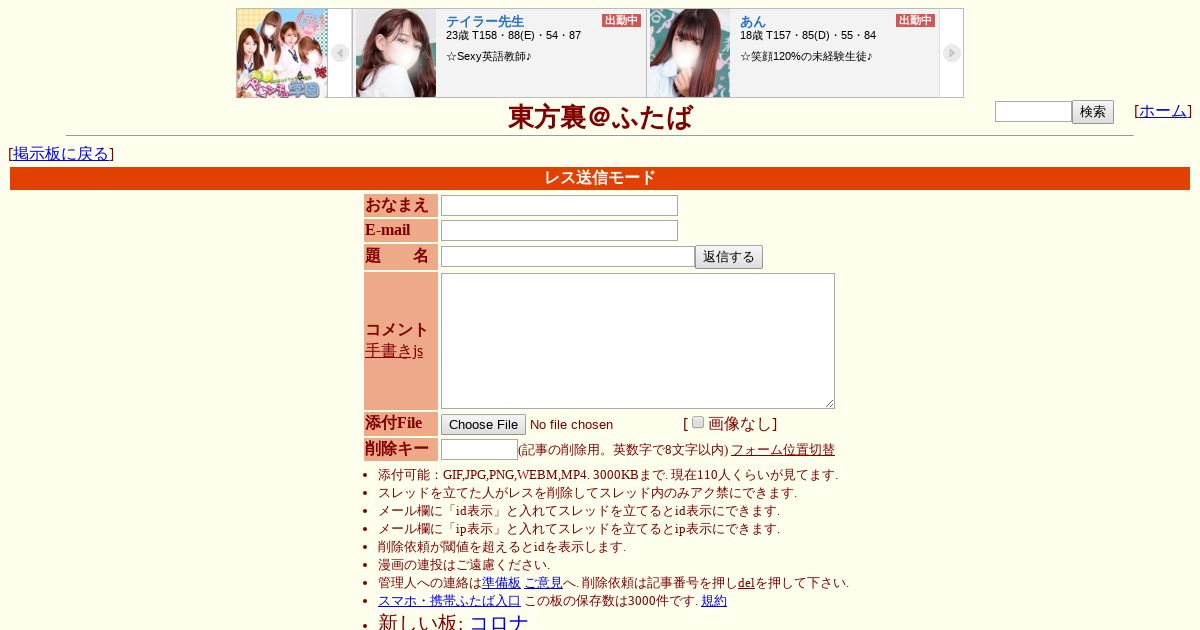Click the previous arrow in ad carousel
This screenshot has width=1200, height=630.
340,53
